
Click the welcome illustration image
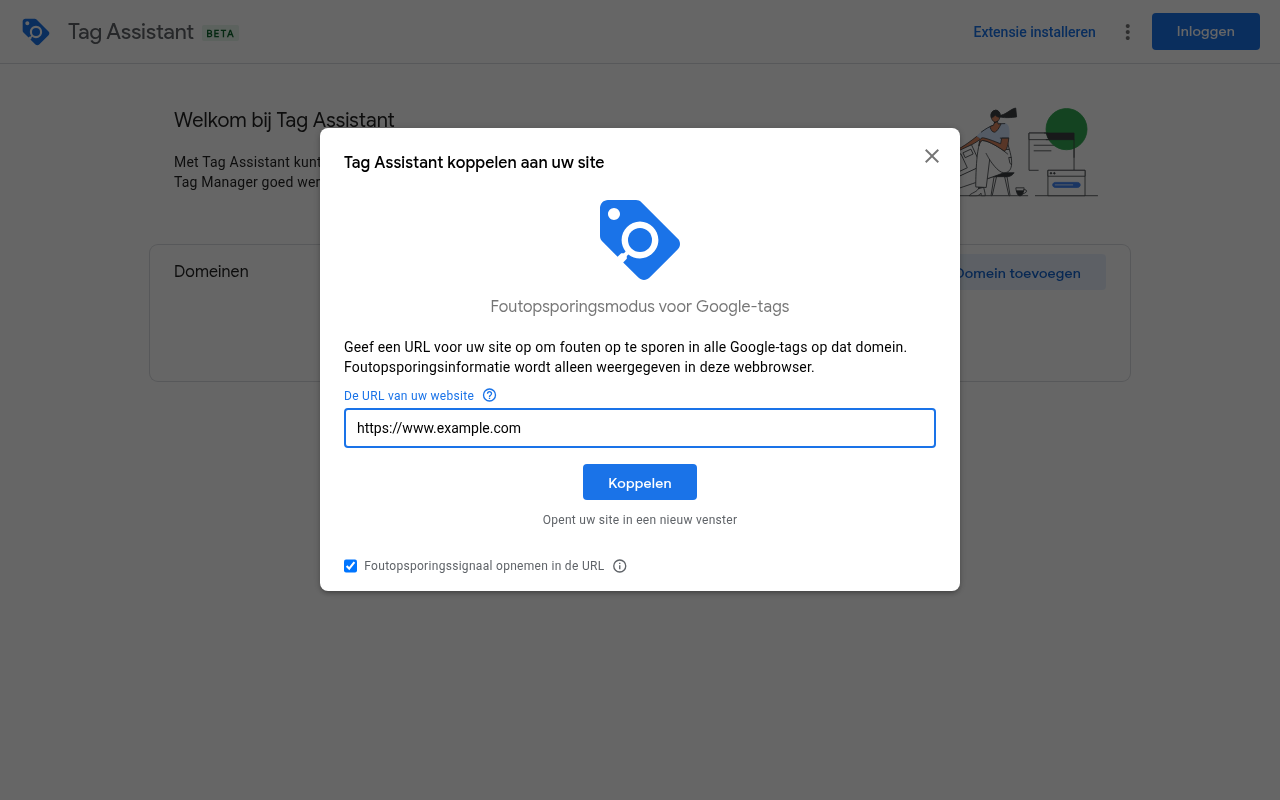[1028, 152]
